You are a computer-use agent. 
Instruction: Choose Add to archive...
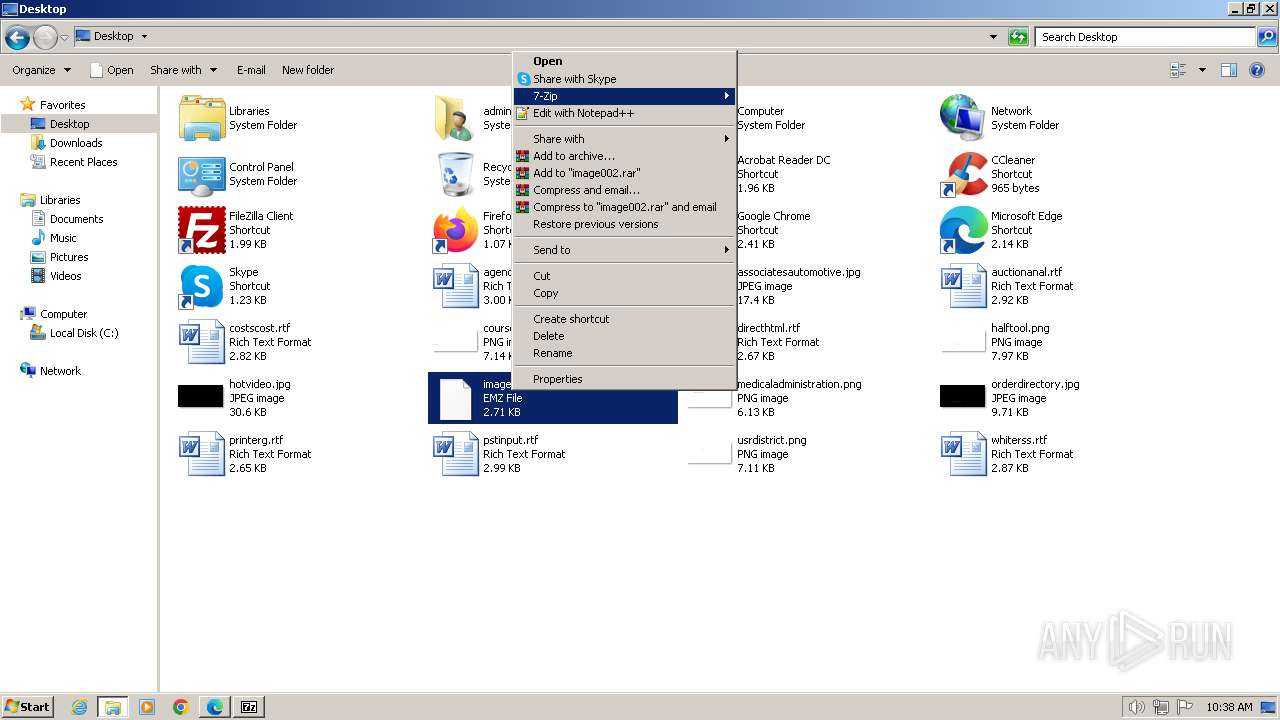click(x=625, y=156)
